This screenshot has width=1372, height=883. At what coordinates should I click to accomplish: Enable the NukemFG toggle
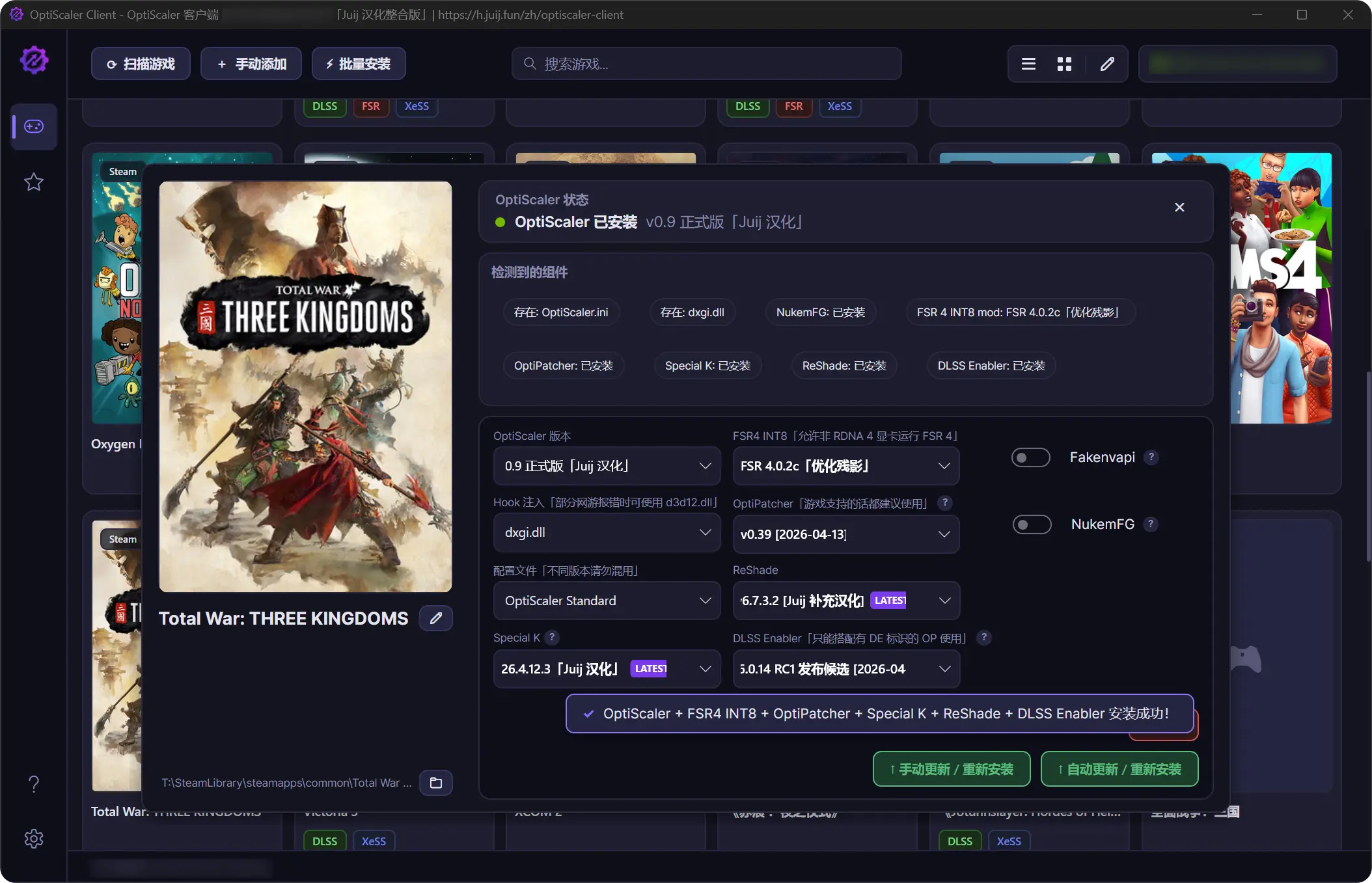click(1032, 524)
